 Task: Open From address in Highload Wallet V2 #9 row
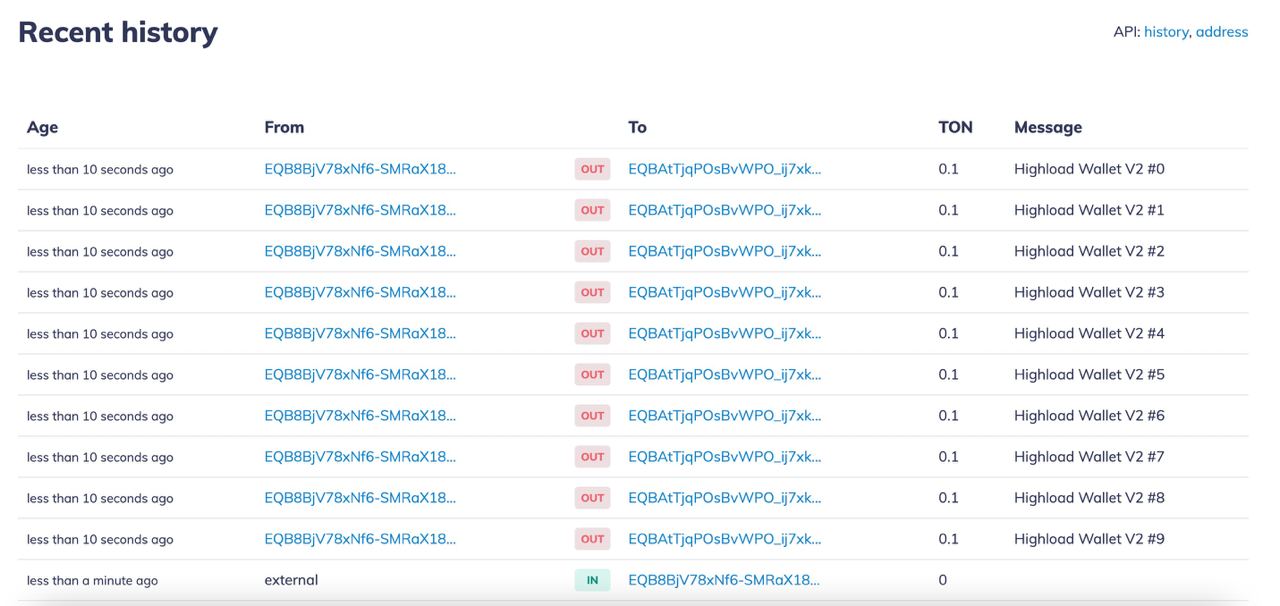coord(360,538)
